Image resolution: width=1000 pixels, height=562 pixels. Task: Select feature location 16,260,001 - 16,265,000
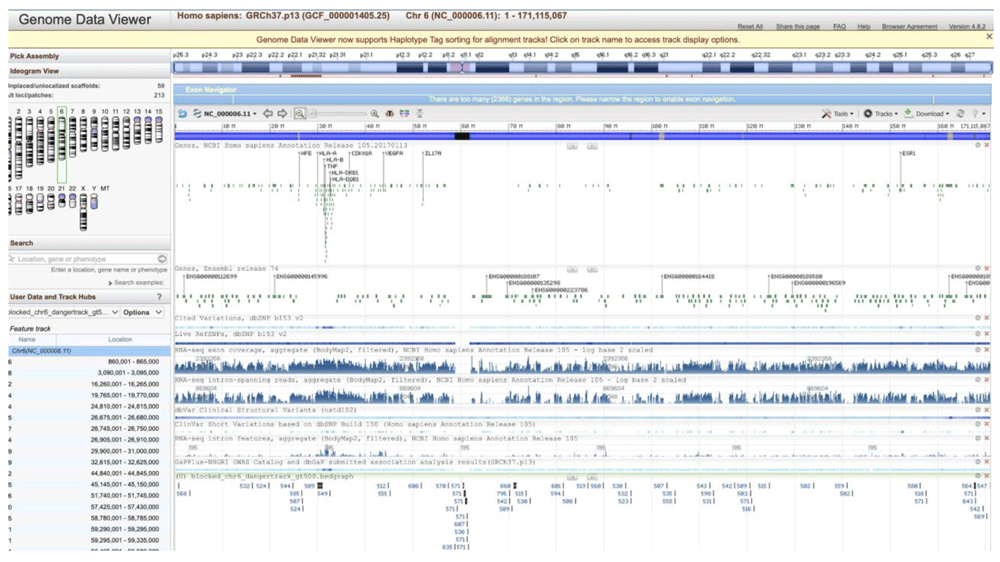pyautogui.click(x=125, y=385)
